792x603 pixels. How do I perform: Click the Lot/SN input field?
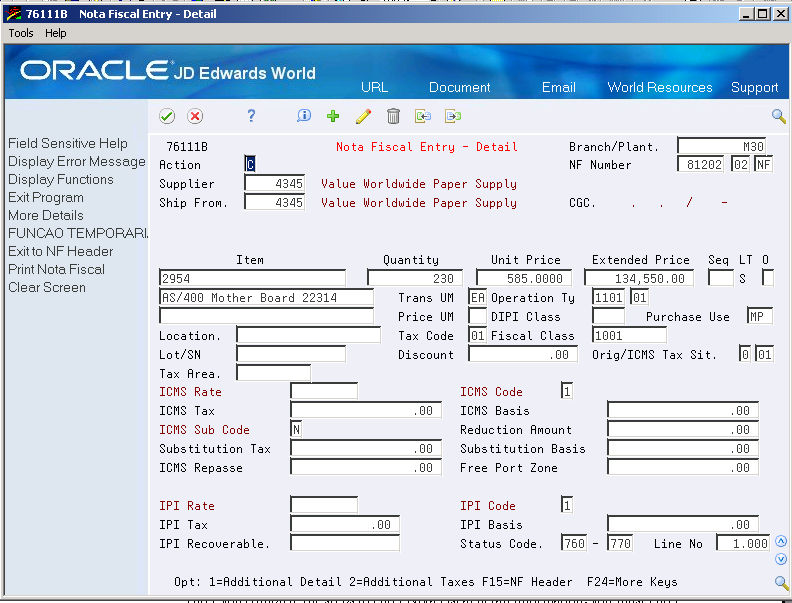291,355
